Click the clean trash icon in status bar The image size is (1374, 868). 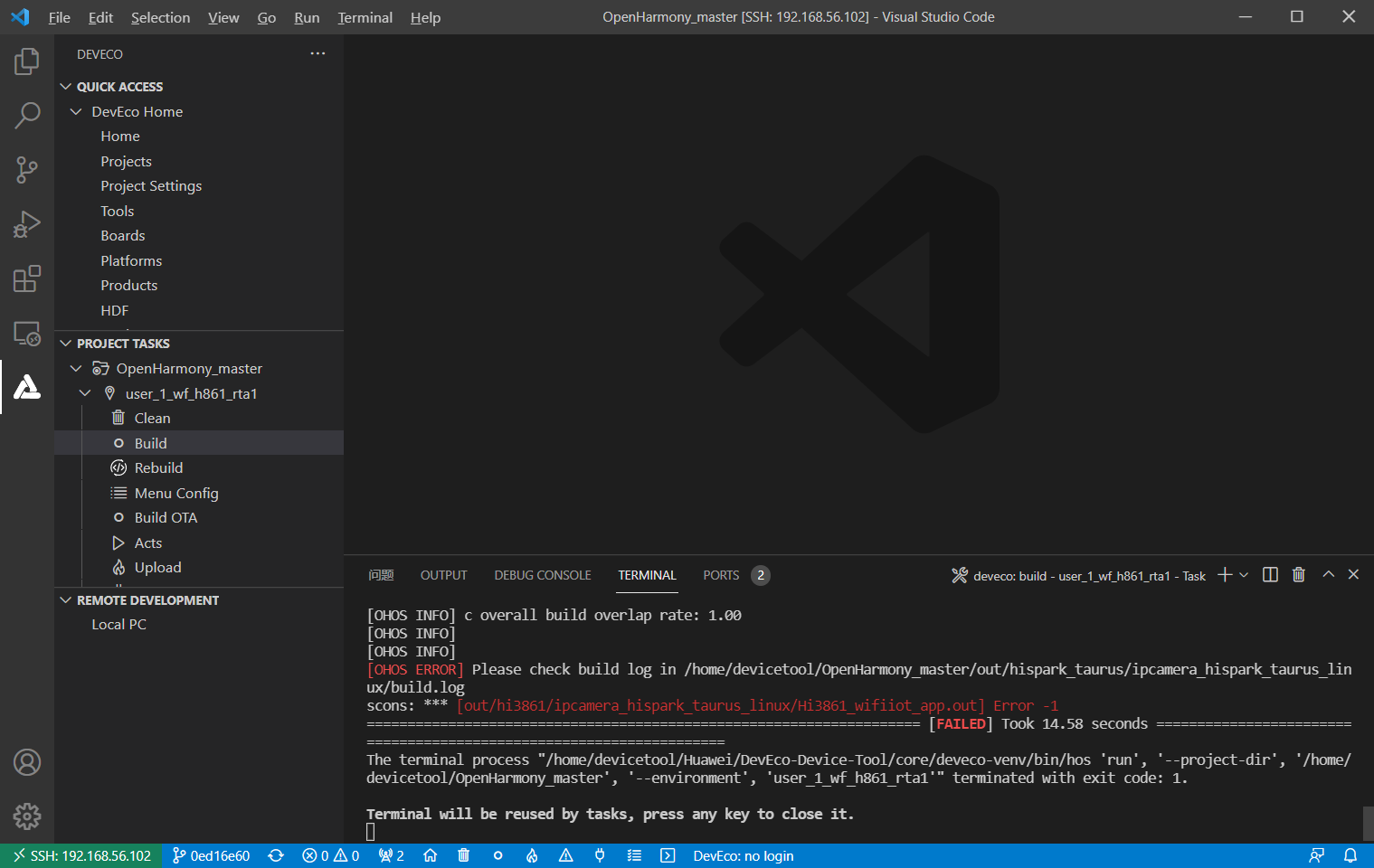[x=464, y=855]
